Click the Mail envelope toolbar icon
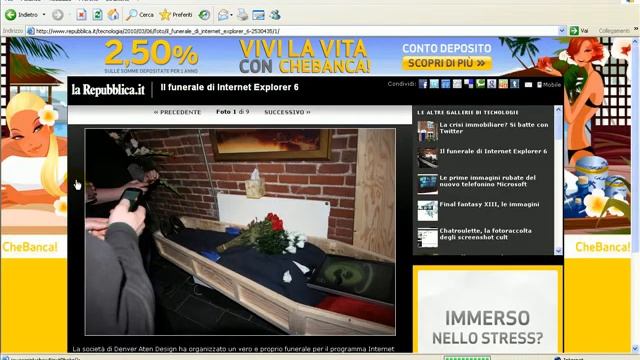 pyautogui.click(x=223, y=15)
